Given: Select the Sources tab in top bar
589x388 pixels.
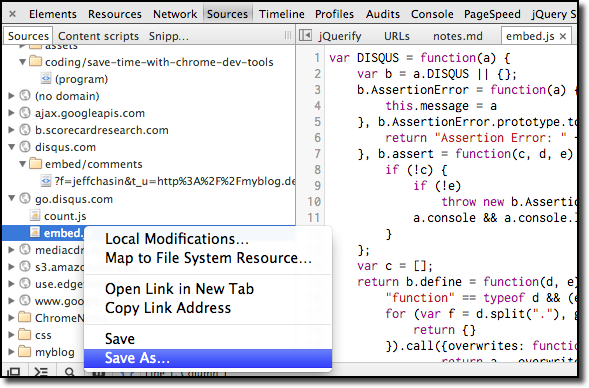Looking at the screenshot, I should pyautogui.click(x=227, y=14).
